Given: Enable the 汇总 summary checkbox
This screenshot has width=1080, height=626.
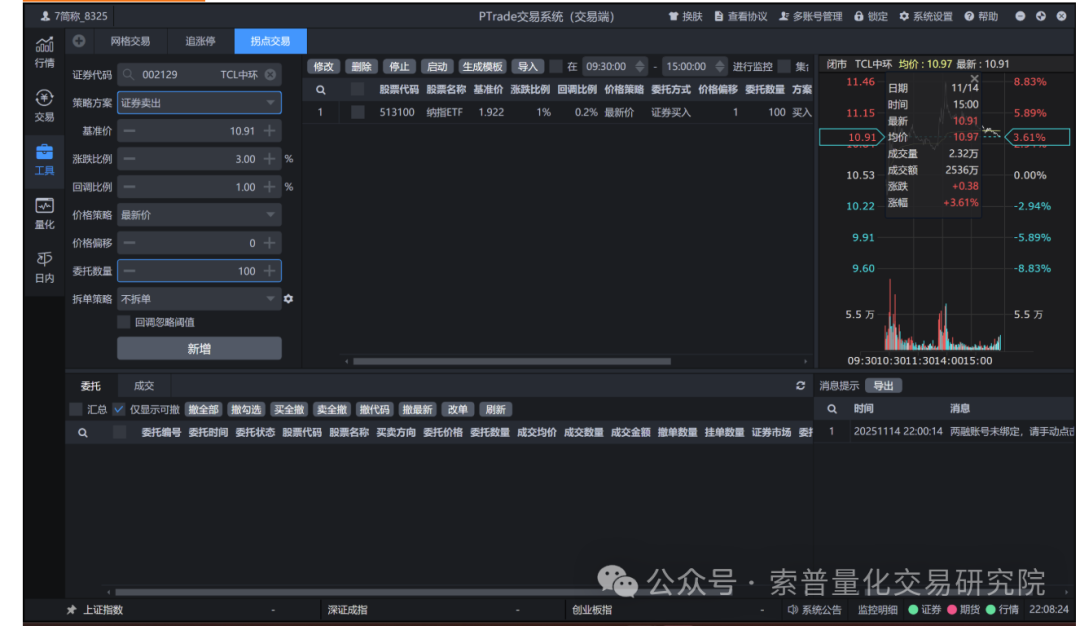Looking at the screenshot, I should 76,409.
